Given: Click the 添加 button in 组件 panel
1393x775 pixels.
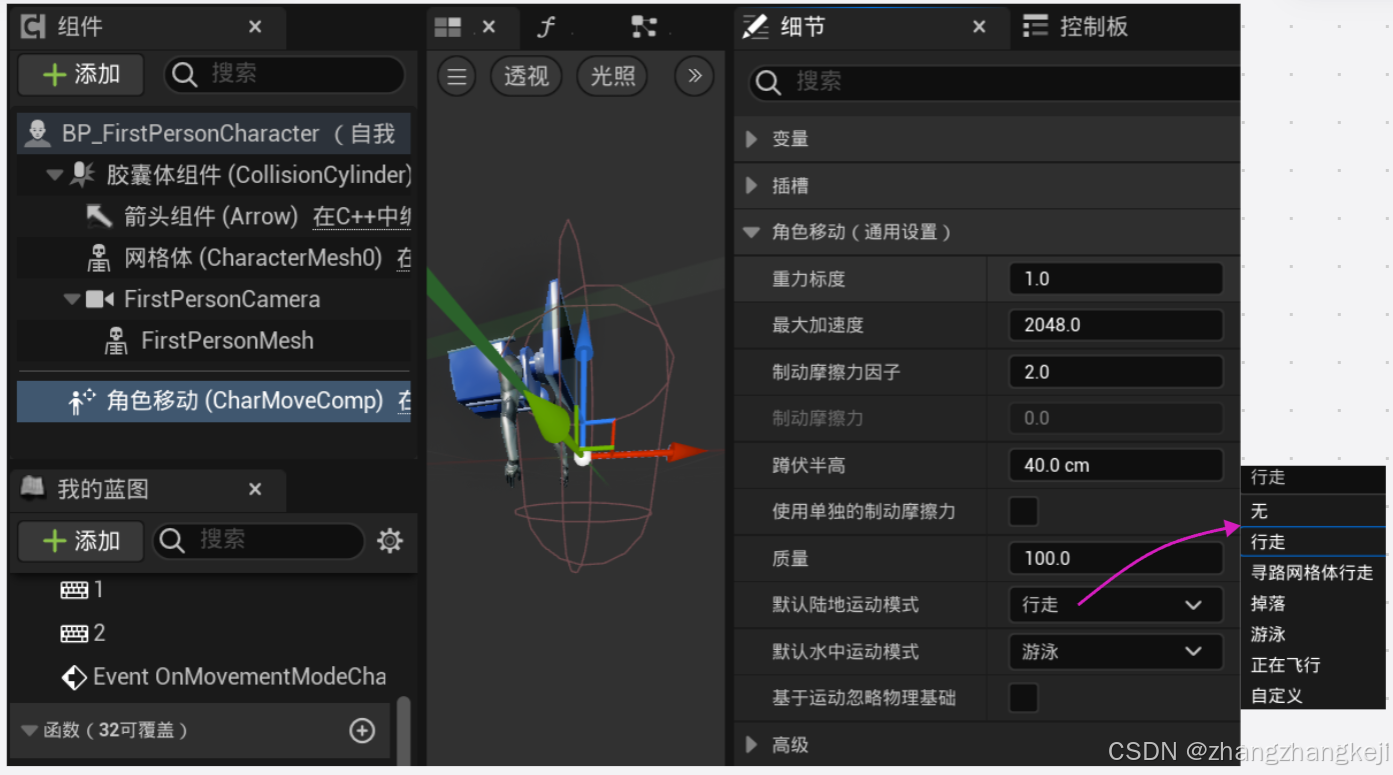Looking at the screenshot, I should coord(80,74).
